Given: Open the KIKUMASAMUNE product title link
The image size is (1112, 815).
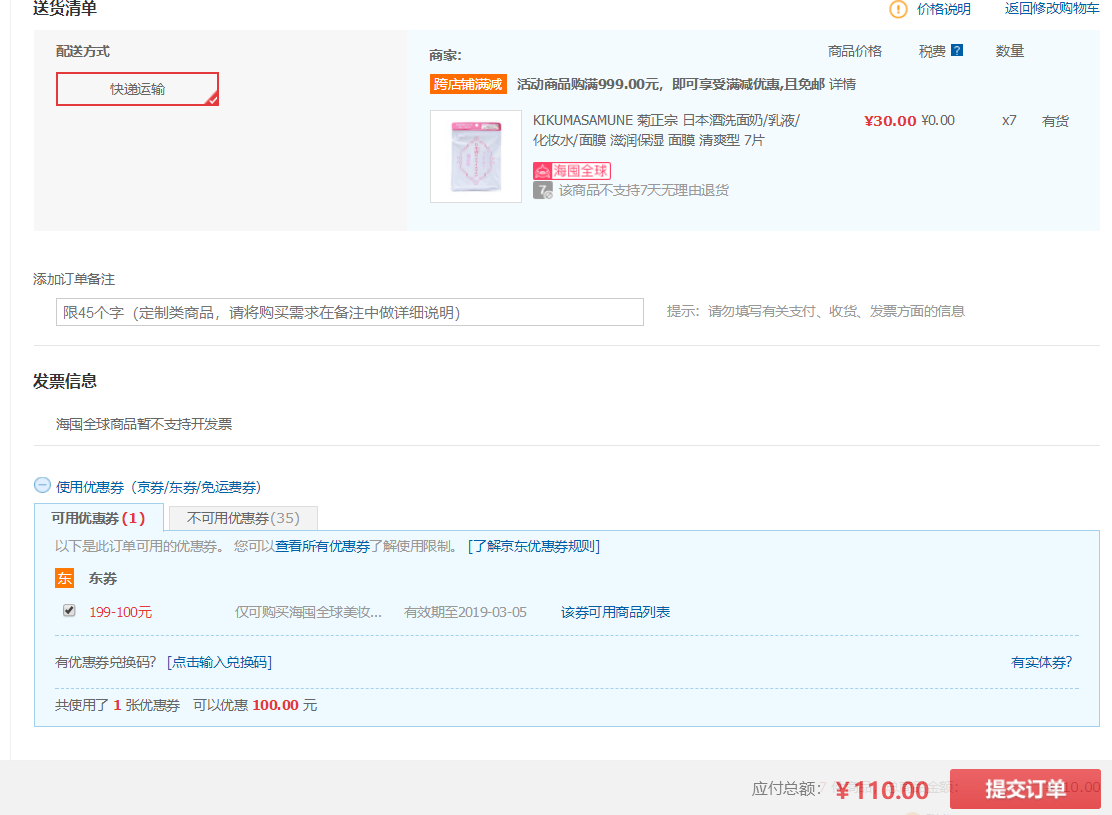Looking at the screenshot, I should coord(666,131).
